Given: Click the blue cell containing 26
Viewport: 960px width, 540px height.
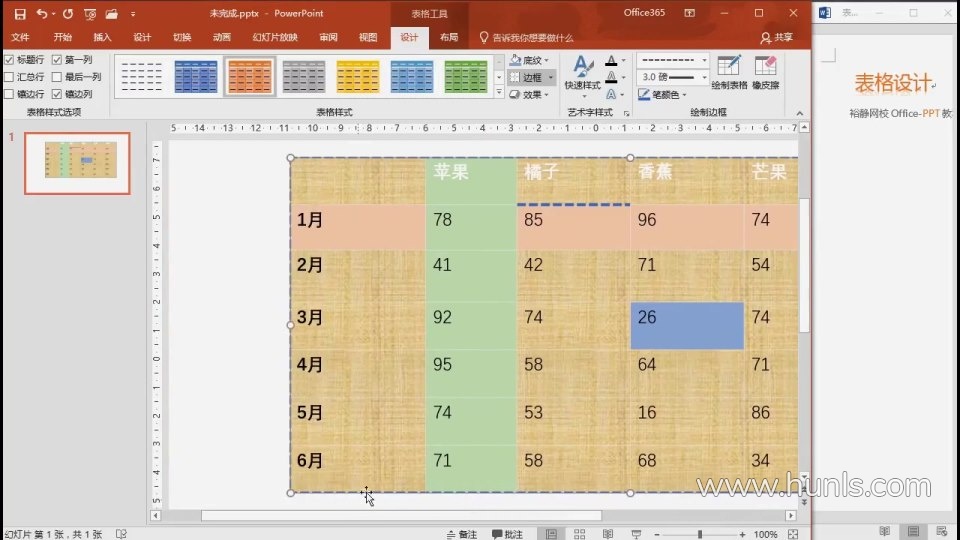Looking at the screenshot, I should [687, 325].
